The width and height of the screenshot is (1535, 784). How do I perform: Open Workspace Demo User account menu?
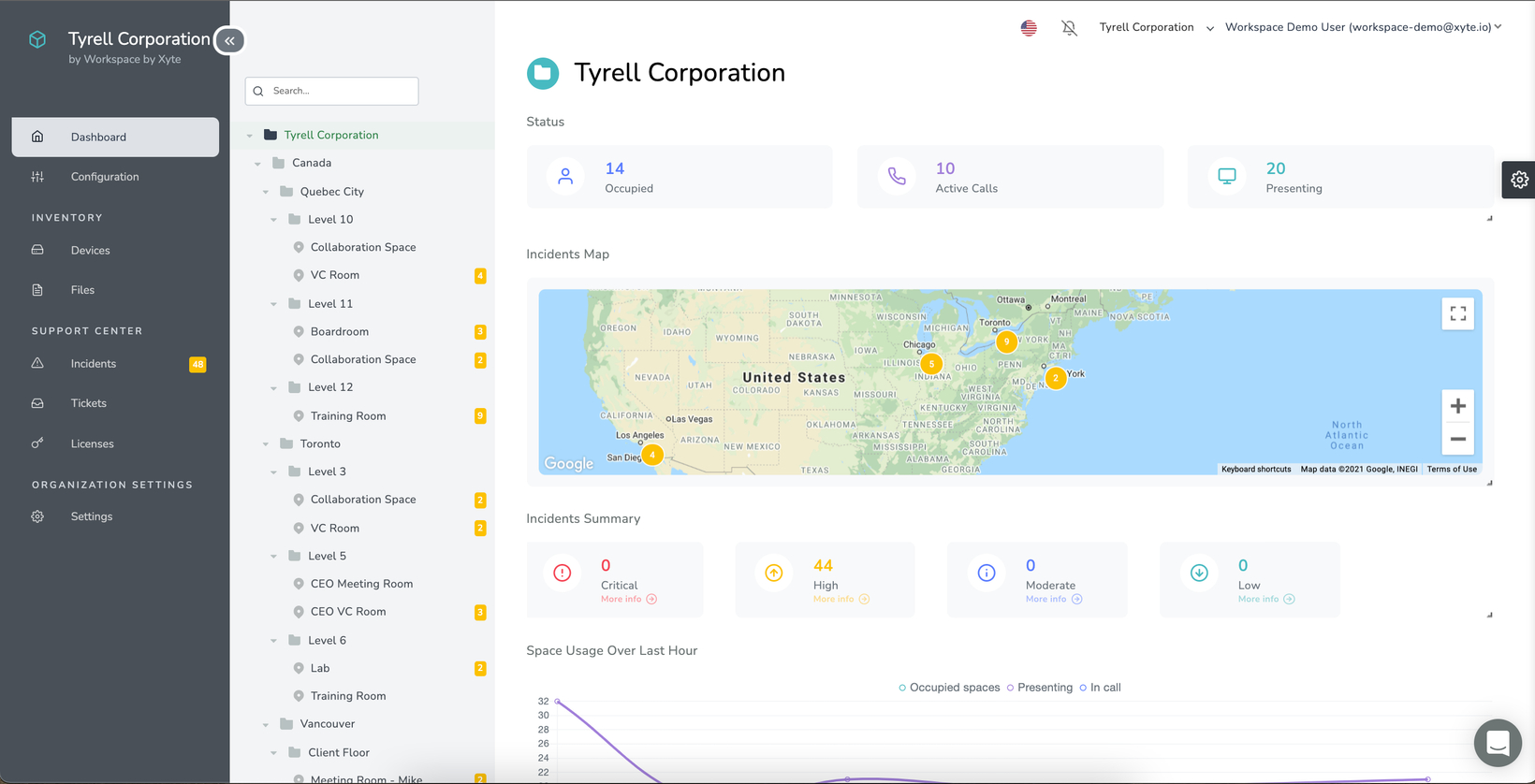(1363, 27)
